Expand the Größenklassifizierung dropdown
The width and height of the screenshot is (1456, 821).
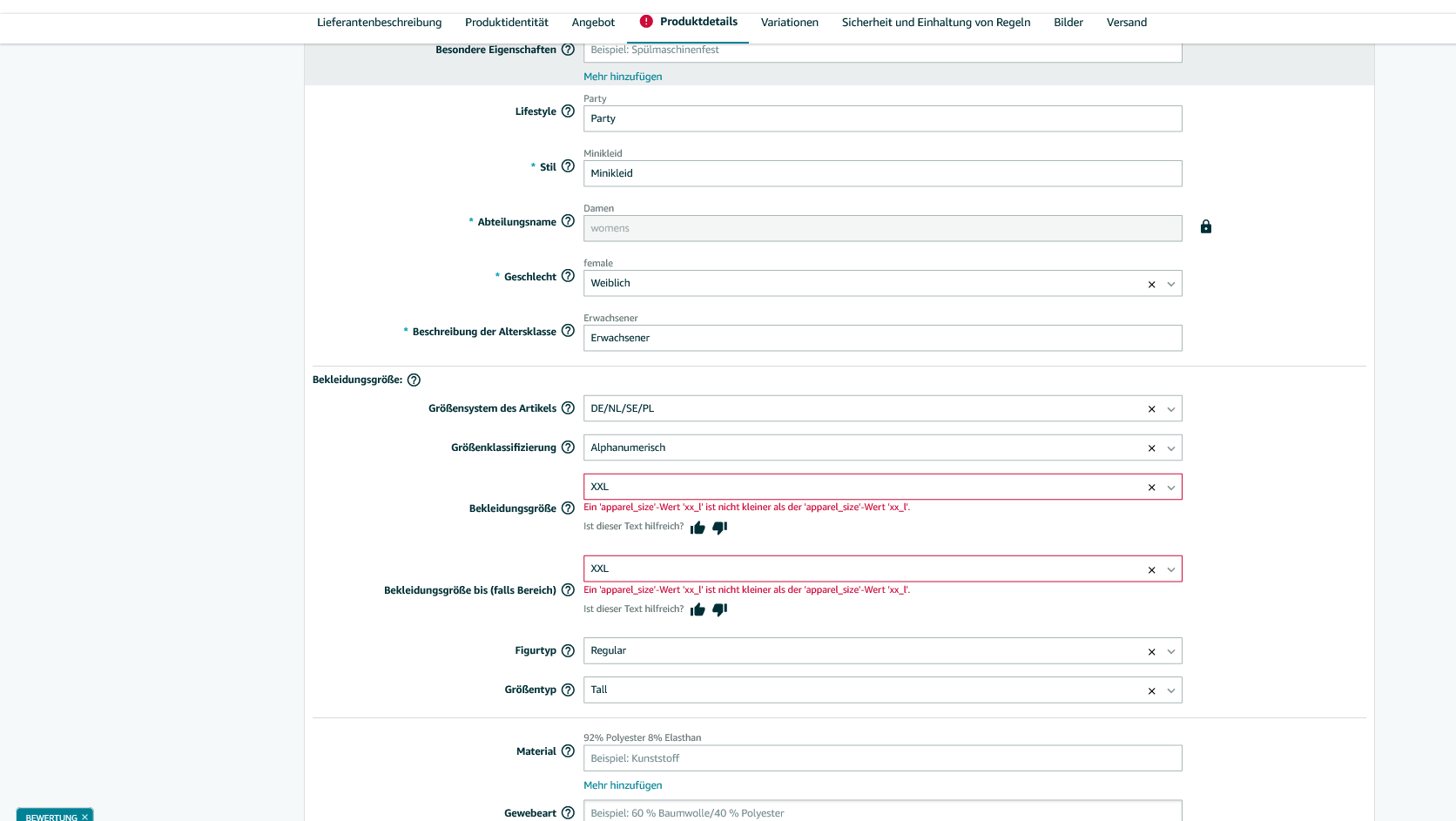click(1171, 448)
